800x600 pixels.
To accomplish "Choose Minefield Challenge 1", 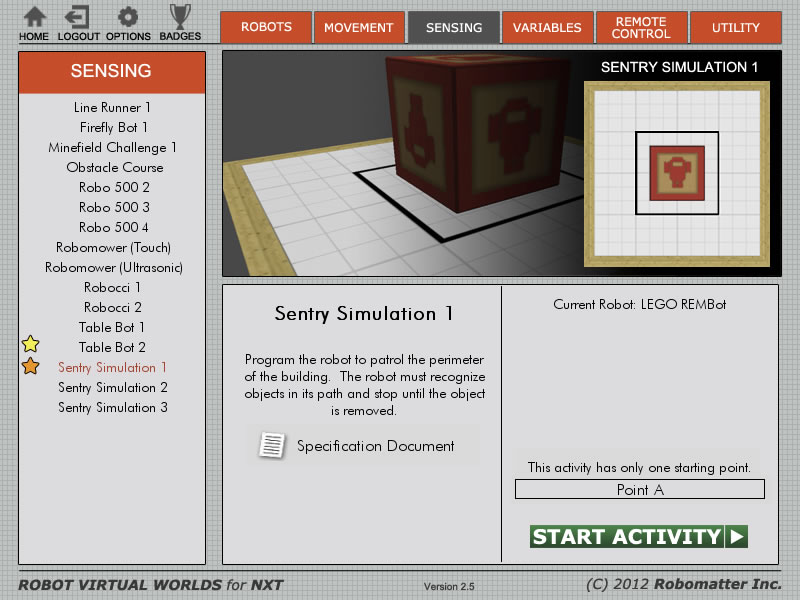I will pos(112,147).
